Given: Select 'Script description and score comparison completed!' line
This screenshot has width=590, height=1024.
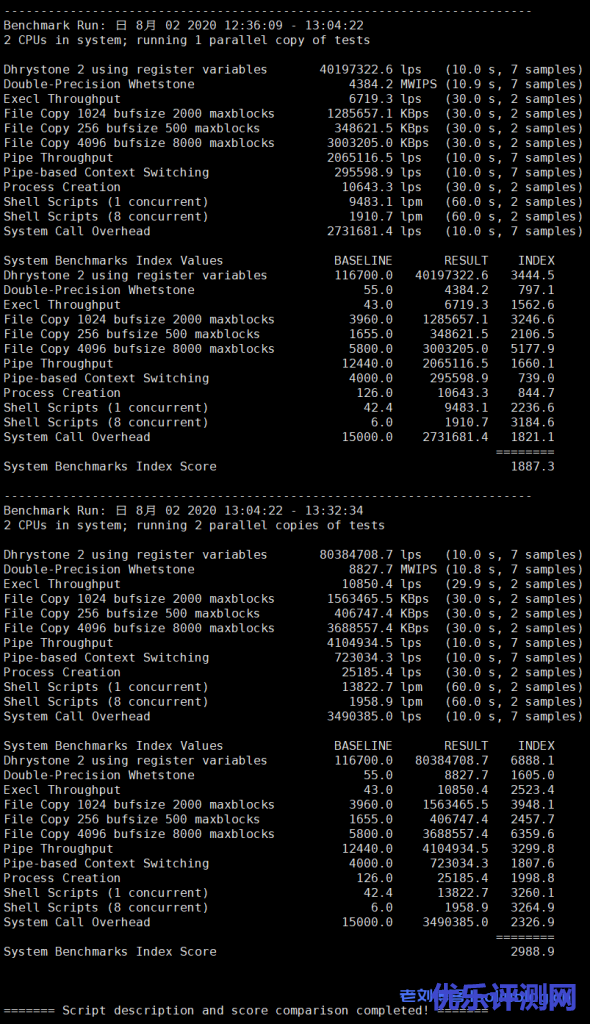Looking at the screenshot, I should pyautogui.click(x=246, y=1010).
